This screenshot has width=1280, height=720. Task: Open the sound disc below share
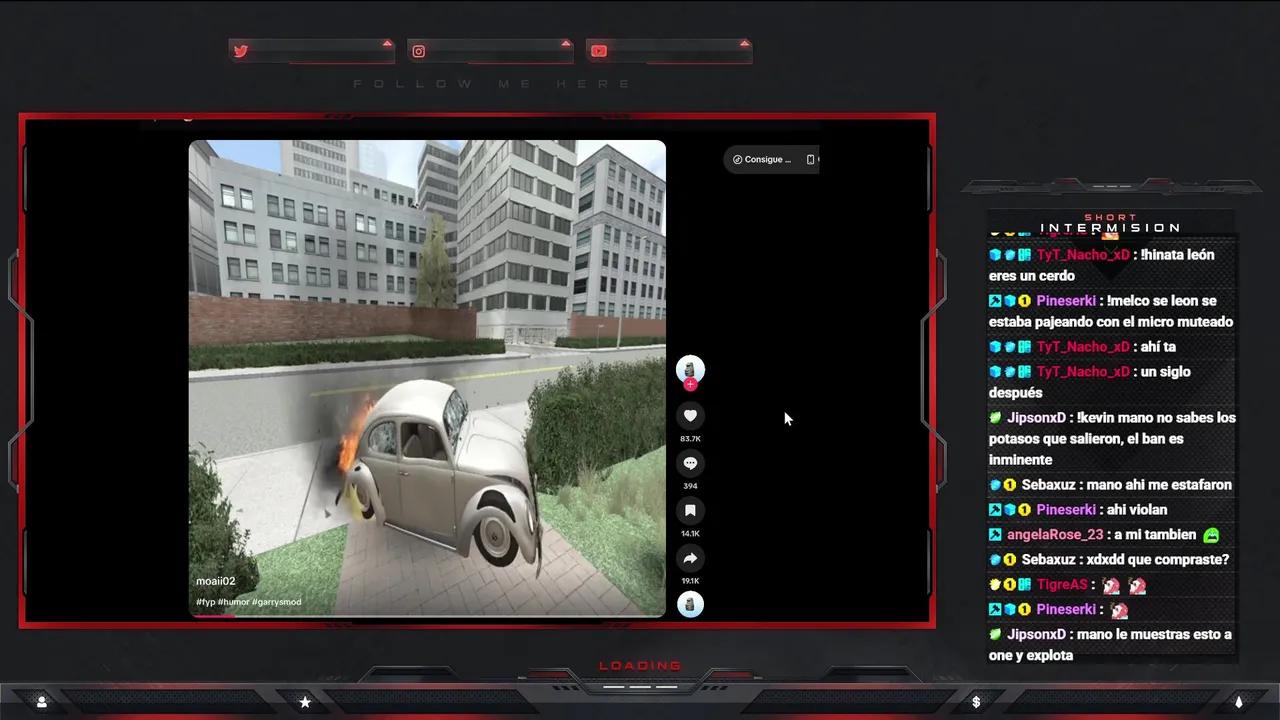(x=690, y=604)
